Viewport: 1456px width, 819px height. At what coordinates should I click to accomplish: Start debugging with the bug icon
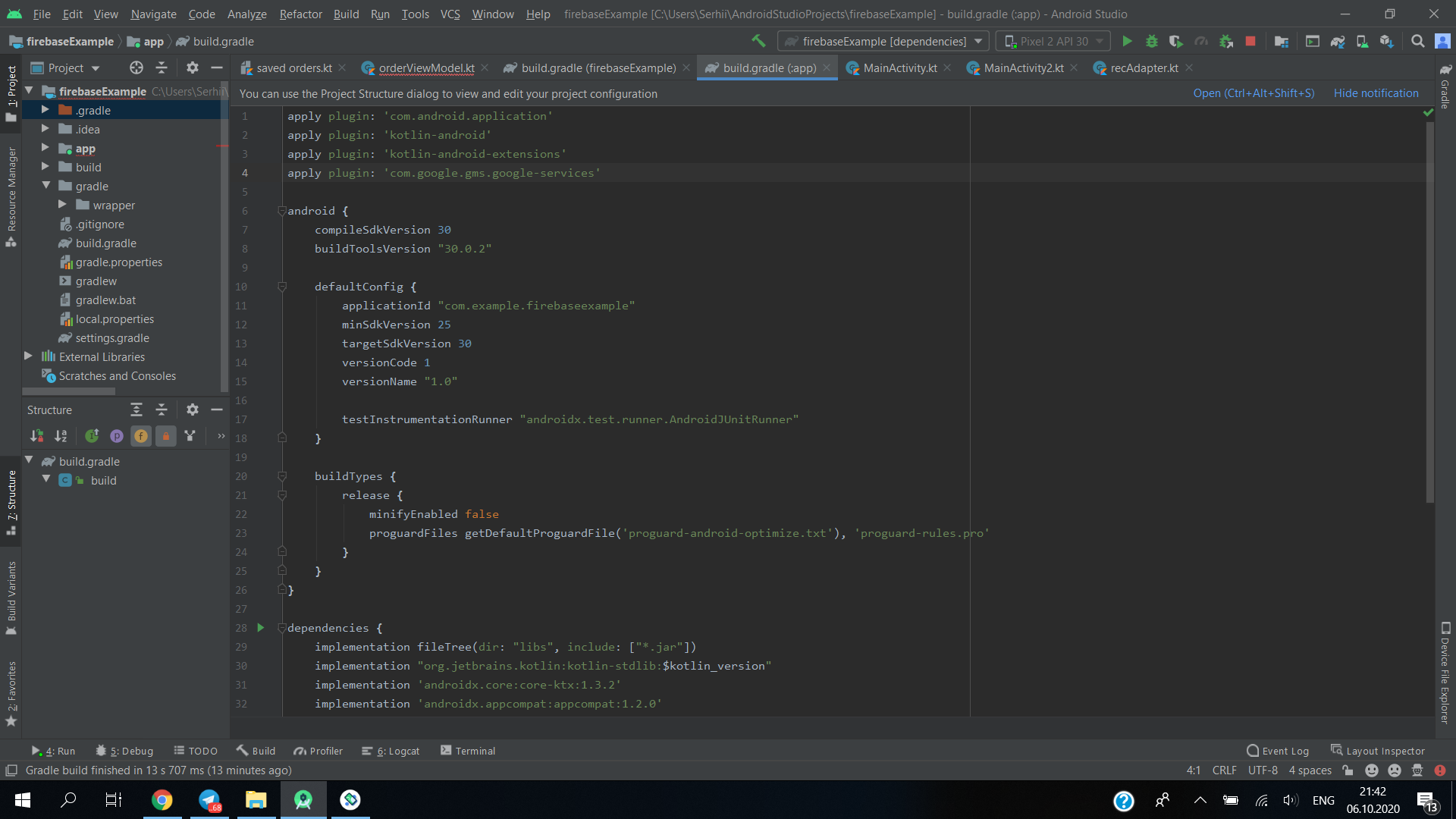tap(1151, 41)
